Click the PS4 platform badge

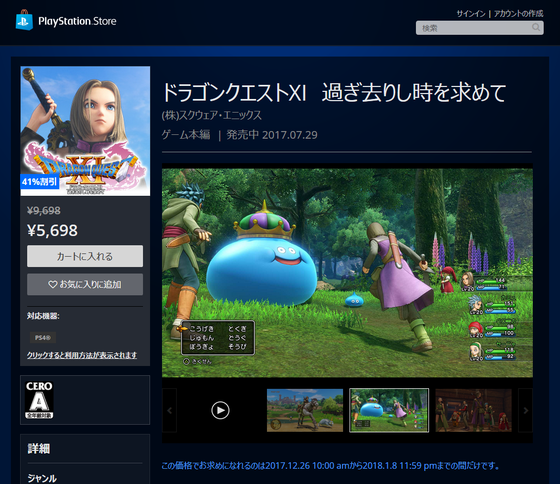pyautogui.click(x=43, y=338)
